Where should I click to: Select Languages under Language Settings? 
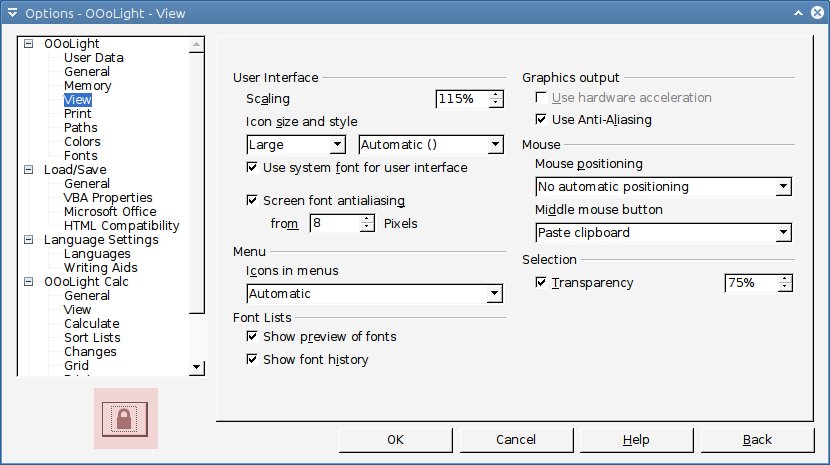(97, 254)
